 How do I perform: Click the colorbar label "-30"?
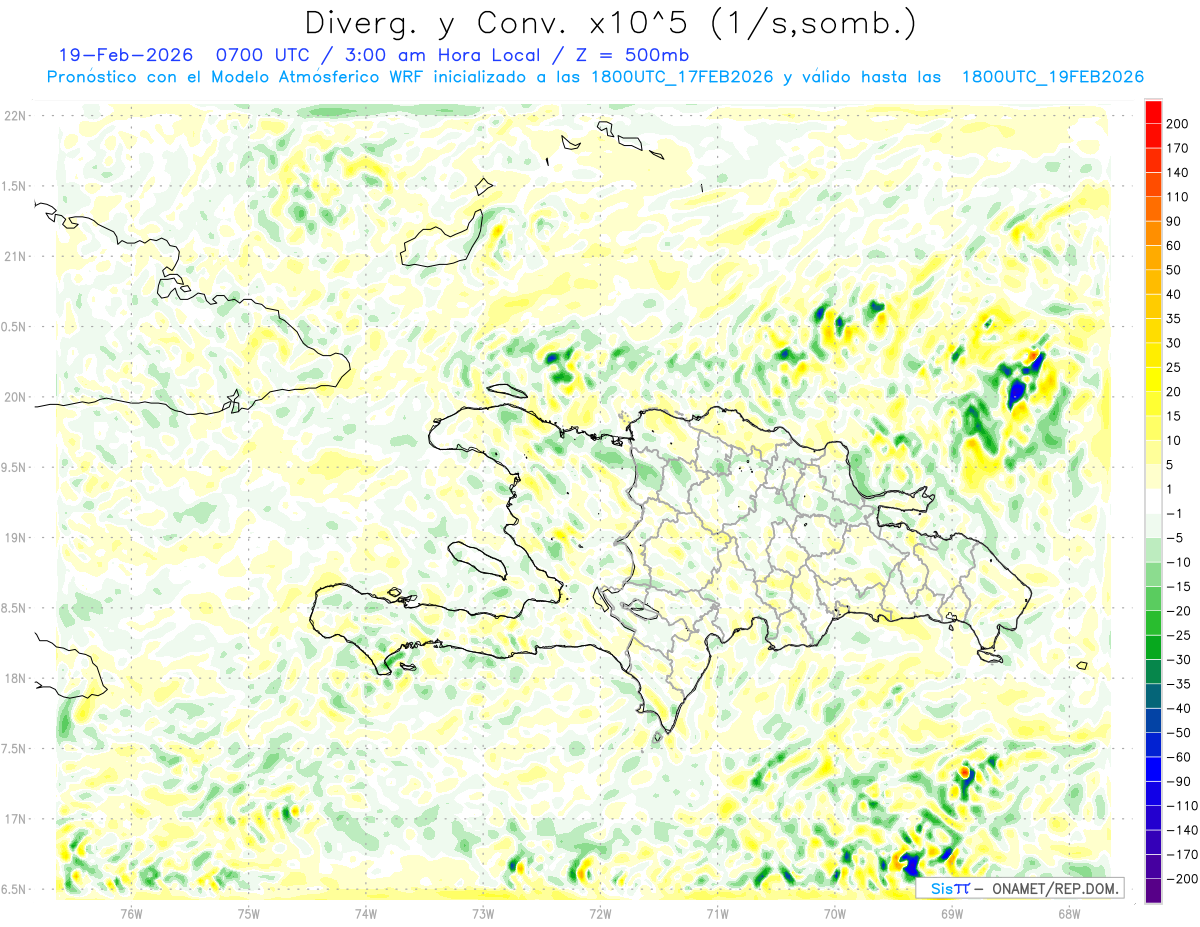tap(1177, 660)
